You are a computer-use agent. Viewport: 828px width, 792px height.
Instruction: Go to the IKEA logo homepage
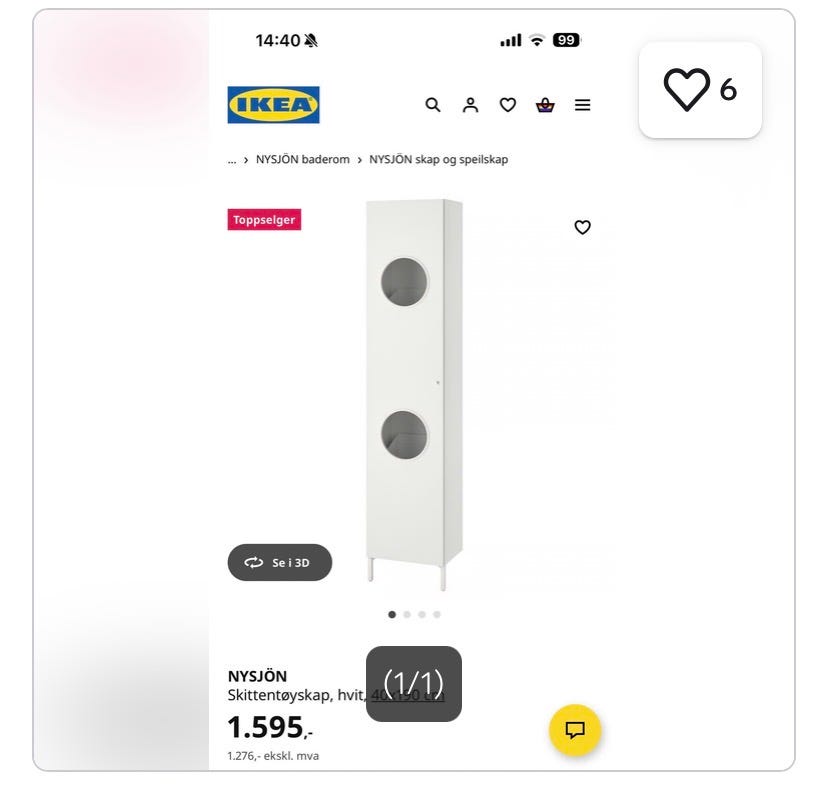(x=274, y=105)
